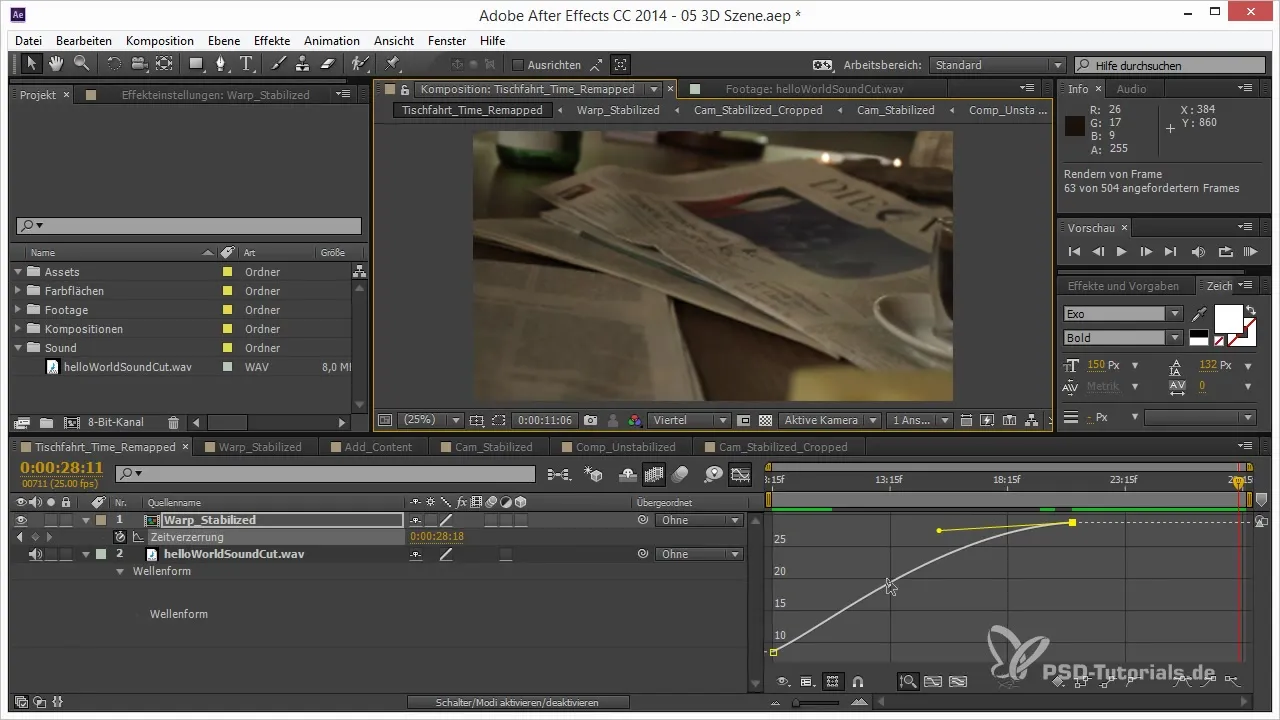Select the Brush tool
The width and height of the screenshot is (1280, 720).
pos(279,64)
